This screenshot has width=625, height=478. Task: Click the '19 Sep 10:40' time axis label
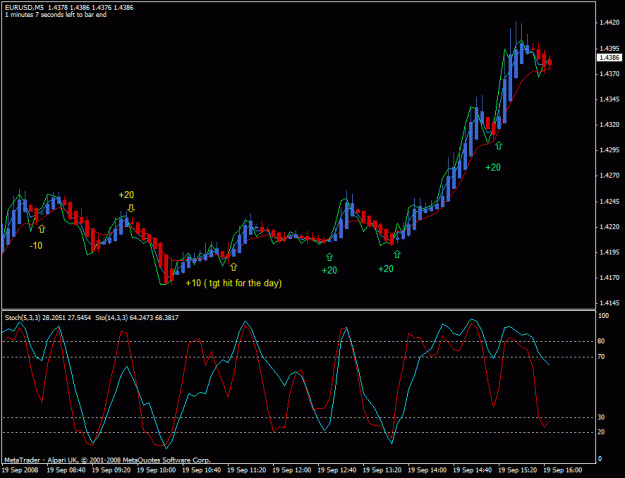202,470
